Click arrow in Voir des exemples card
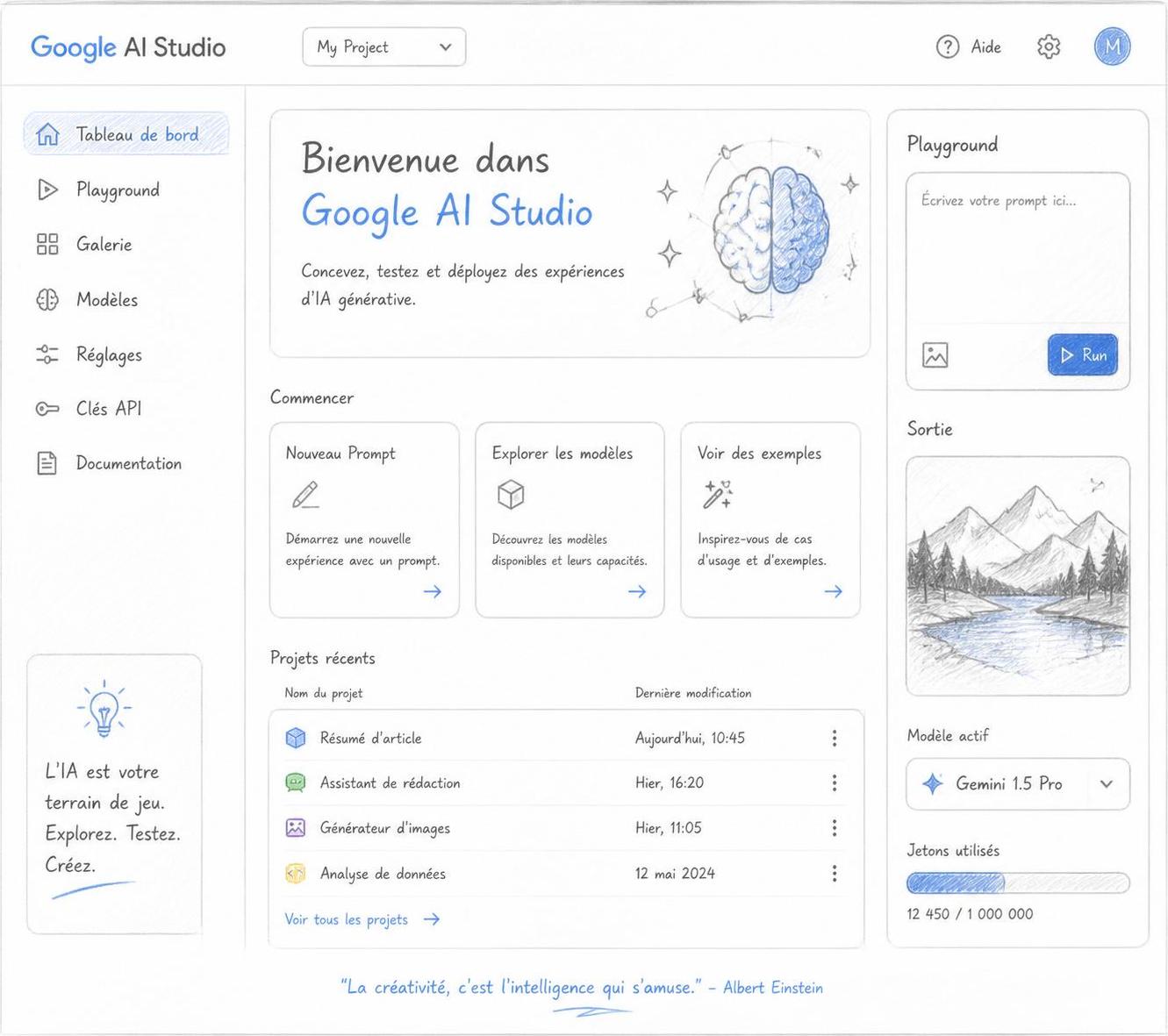 pos(833,591)
